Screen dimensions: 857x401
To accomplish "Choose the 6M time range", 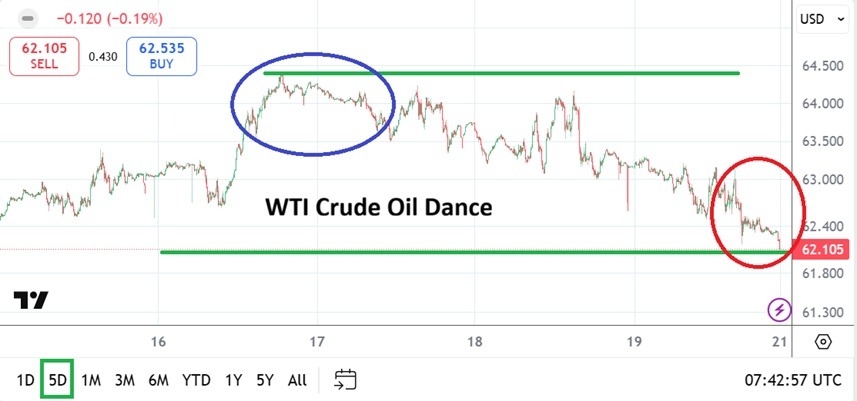I will pos(158,380).
